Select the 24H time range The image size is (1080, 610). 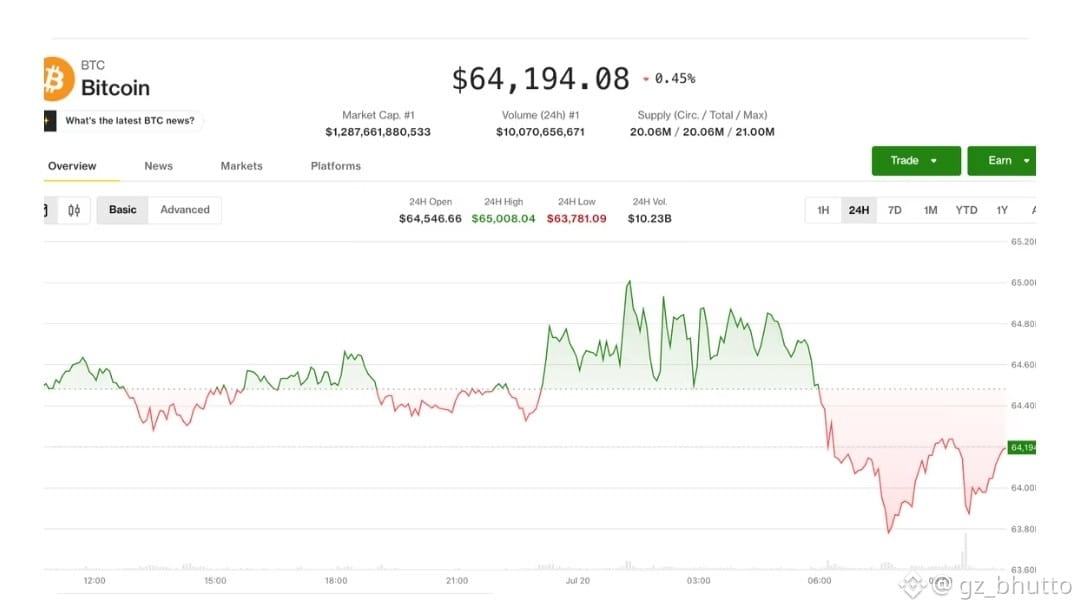[859, 210]
